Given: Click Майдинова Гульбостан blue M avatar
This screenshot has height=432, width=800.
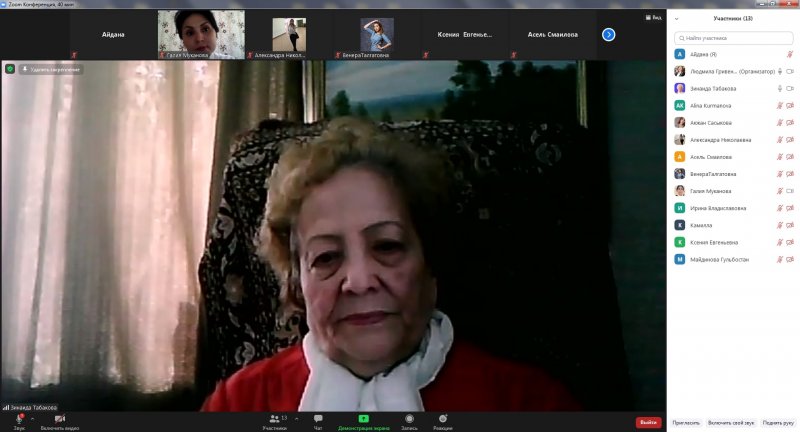Looking at the screenshot, I should pos(680,260).
